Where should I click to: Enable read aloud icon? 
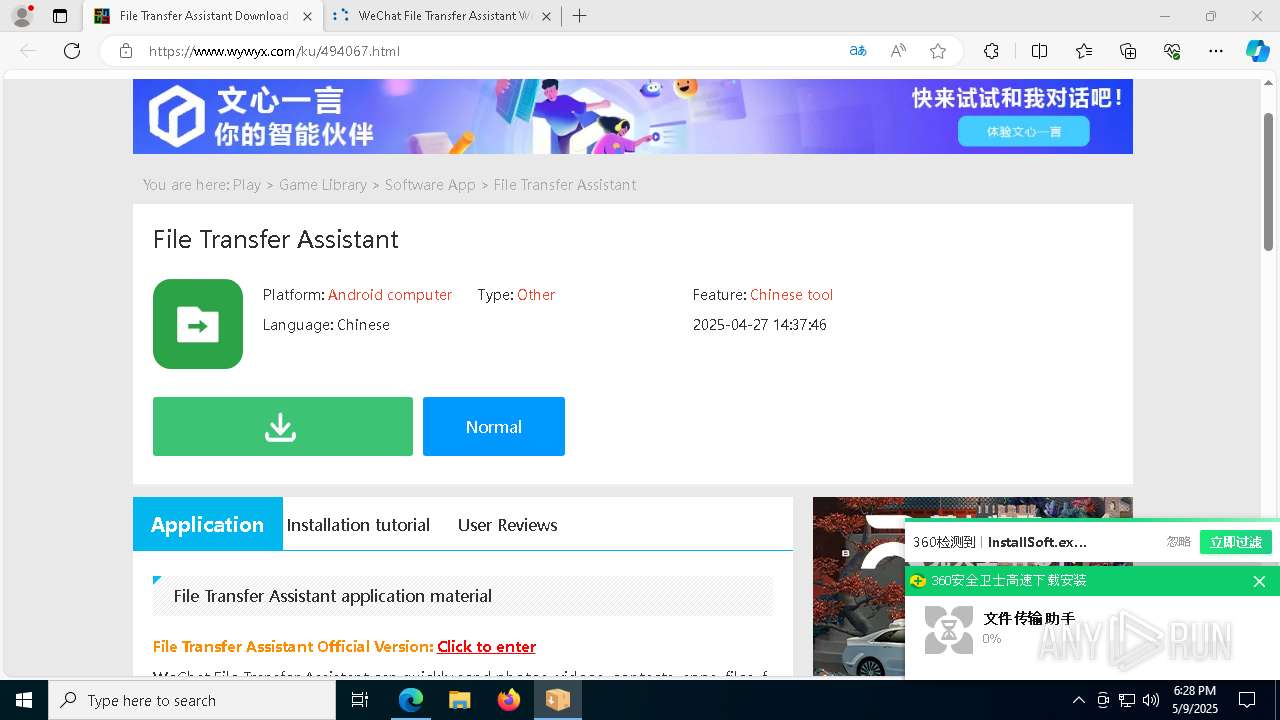point(898,51)
